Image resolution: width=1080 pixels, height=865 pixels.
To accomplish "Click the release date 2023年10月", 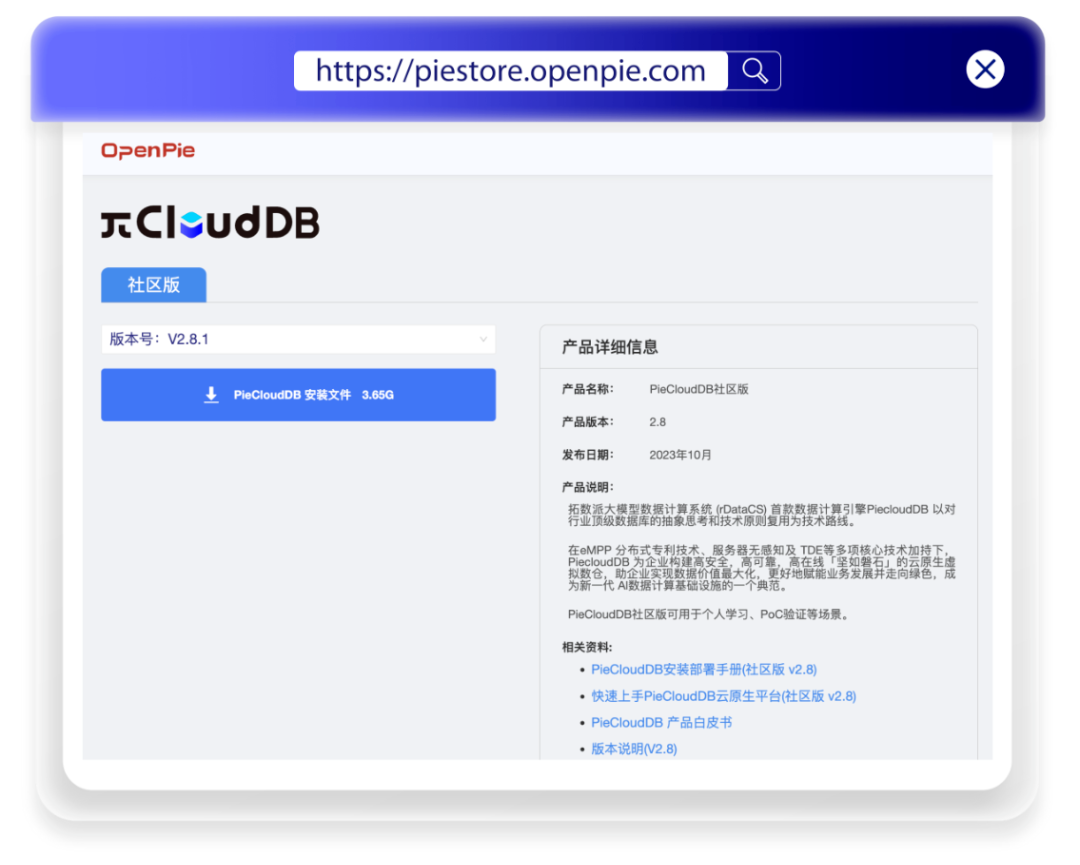I will pos(680,455).
